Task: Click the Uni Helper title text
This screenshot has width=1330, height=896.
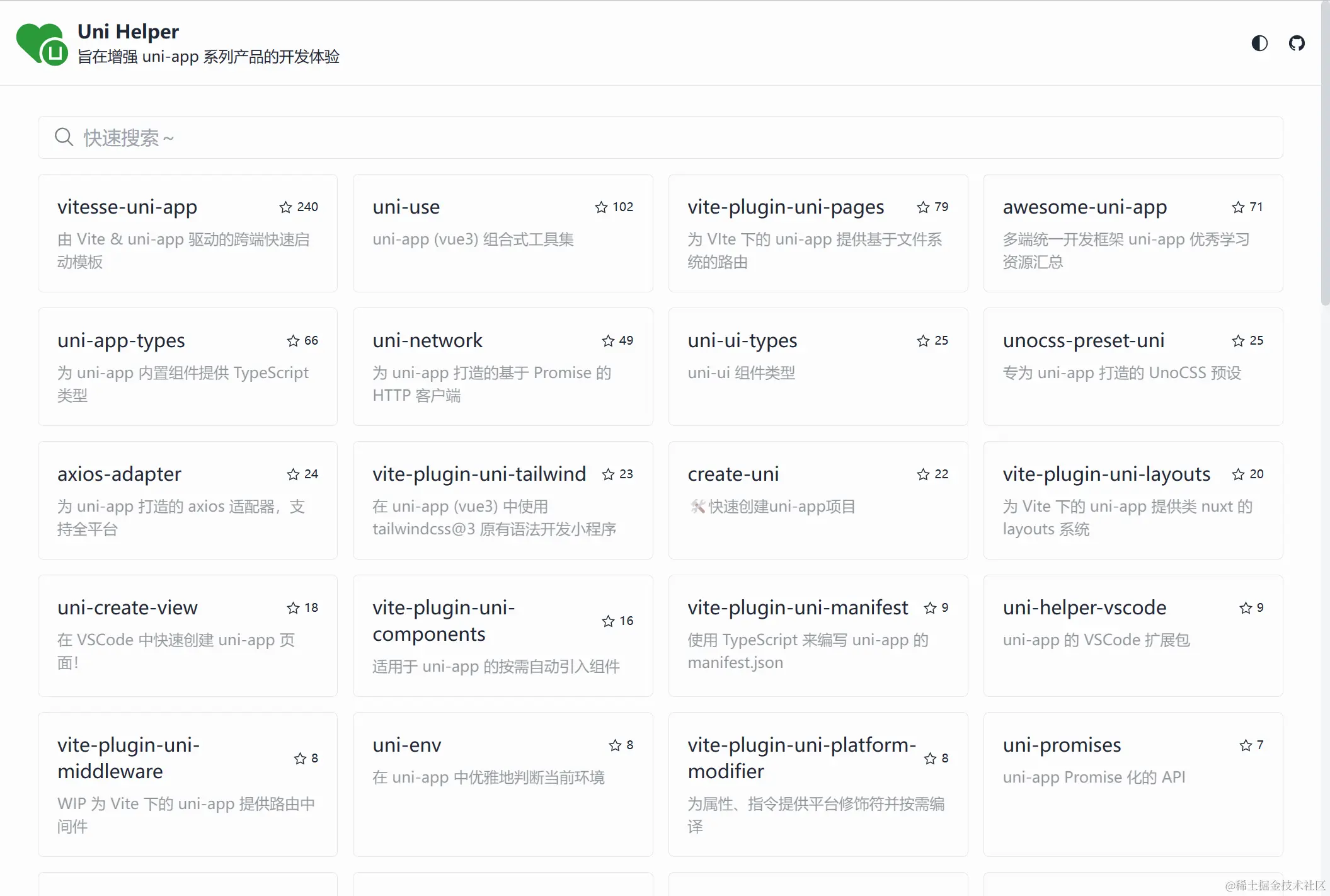Action: pyautogui.click(x=128, y=32)
